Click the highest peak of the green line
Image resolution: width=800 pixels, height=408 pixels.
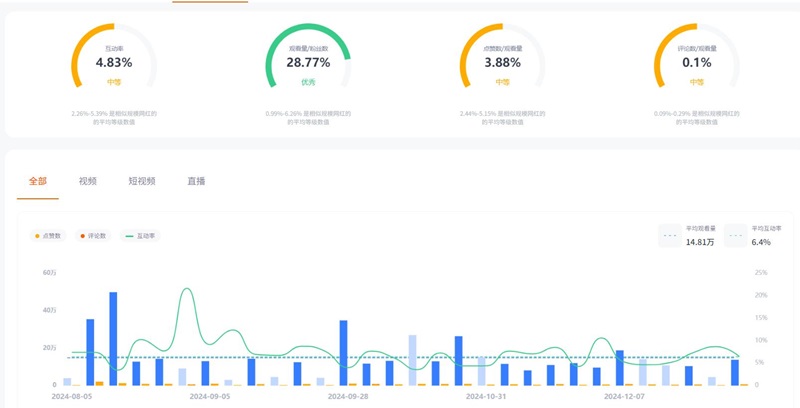click(x=187, y=290)
